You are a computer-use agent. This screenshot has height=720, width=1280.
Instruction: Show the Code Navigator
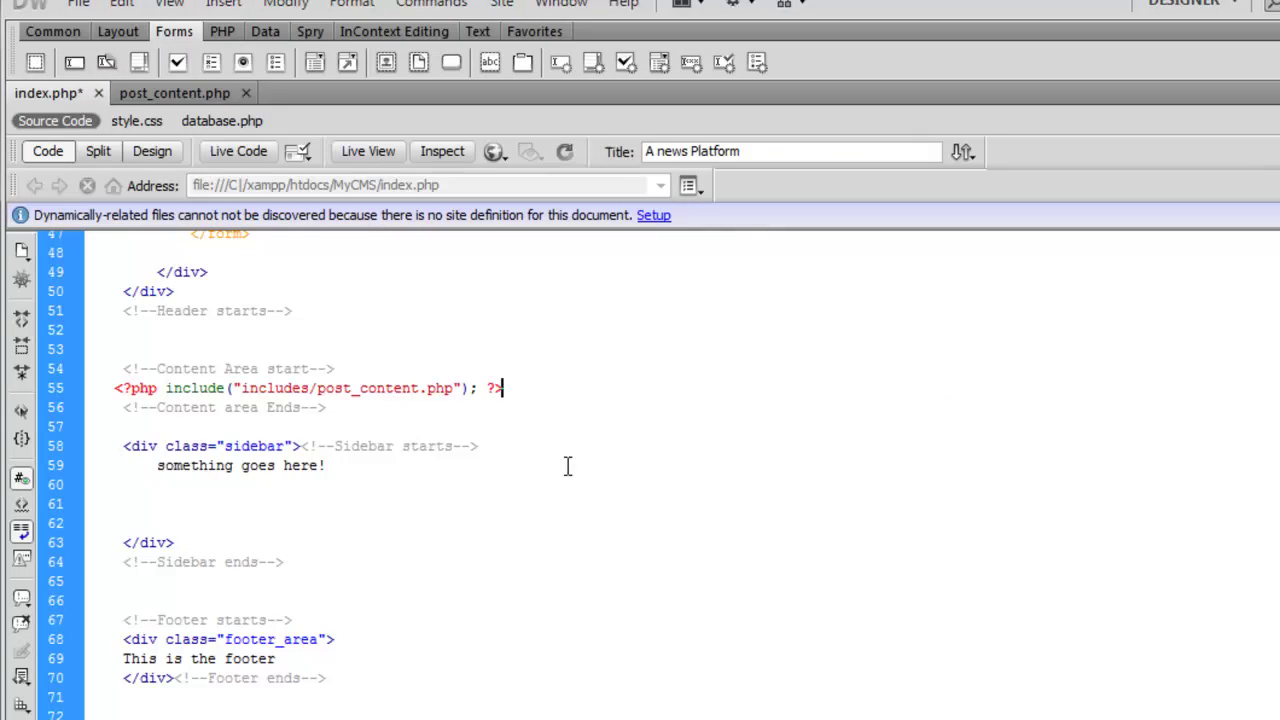tap(22, 280)
